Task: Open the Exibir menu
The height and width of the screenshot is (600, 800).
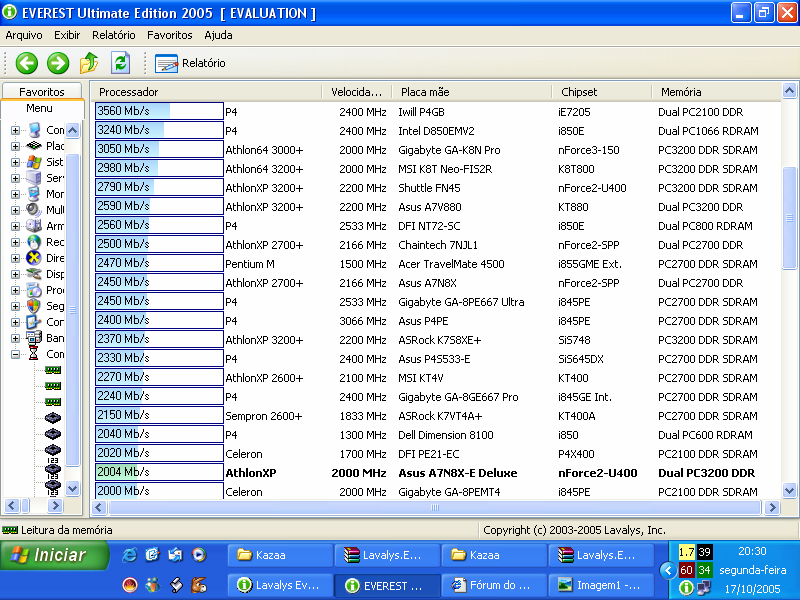Action: [67, 35]
